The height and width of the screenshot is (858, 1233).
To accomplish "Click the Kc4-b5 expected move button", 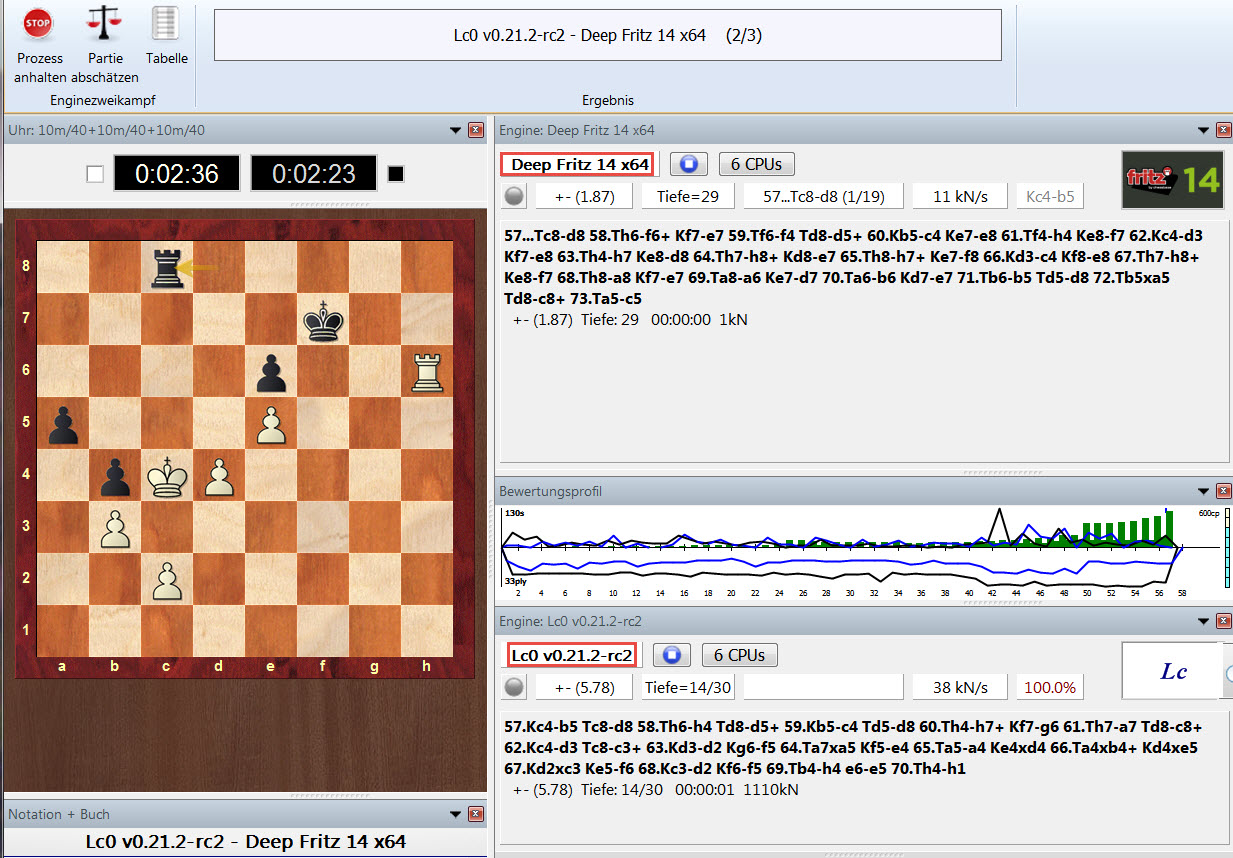I will pos(1050,196).
